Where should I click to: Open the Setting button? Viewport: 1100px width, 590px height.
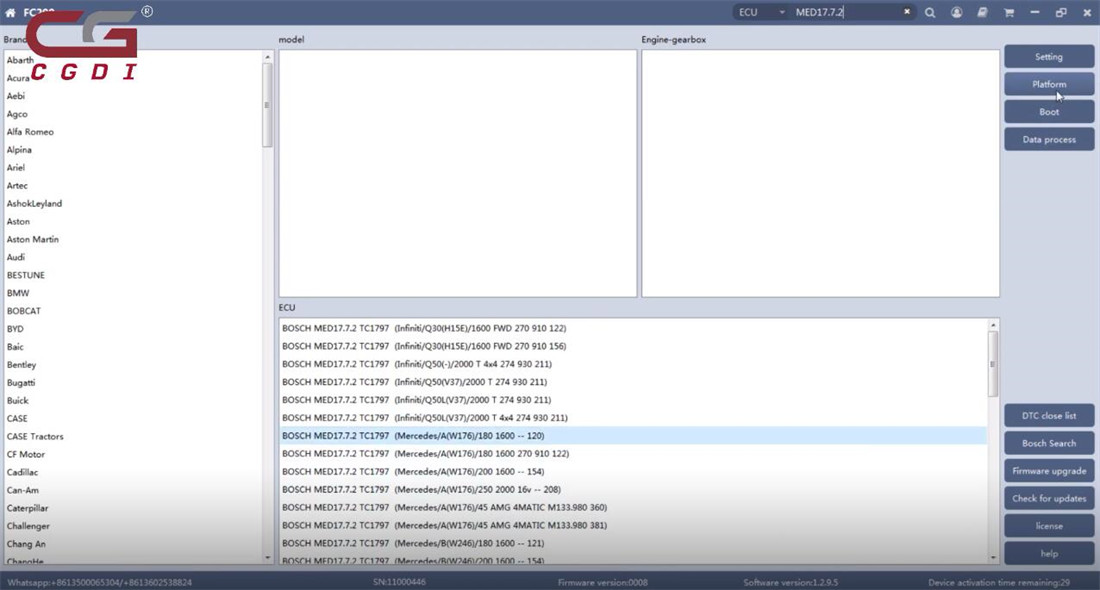1049,57
